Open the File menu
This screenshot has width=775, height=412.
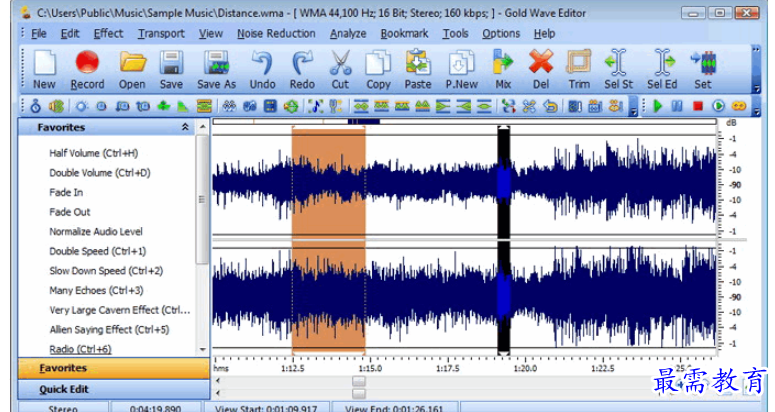click(39, 34)
